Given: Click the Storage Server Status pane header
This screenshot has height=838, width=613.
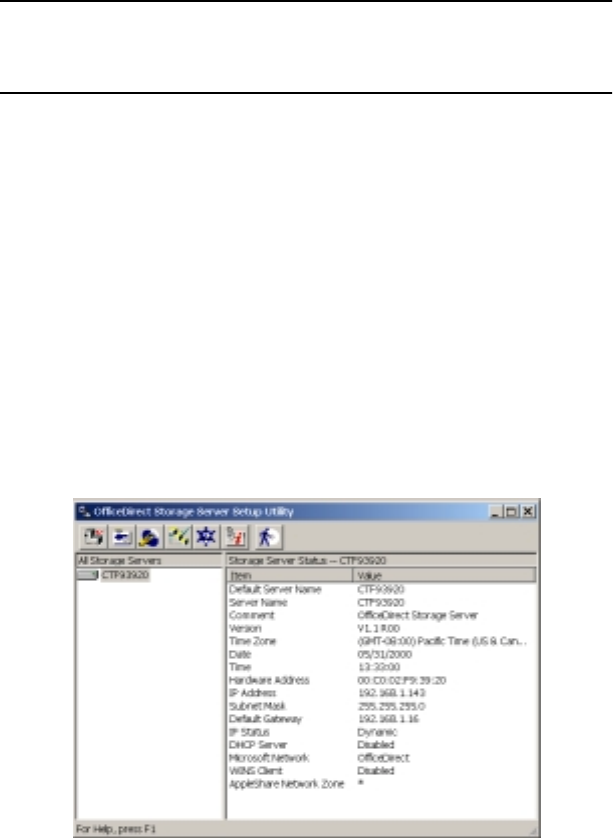Looking at the screenshot, I should [x=381, y=561].
